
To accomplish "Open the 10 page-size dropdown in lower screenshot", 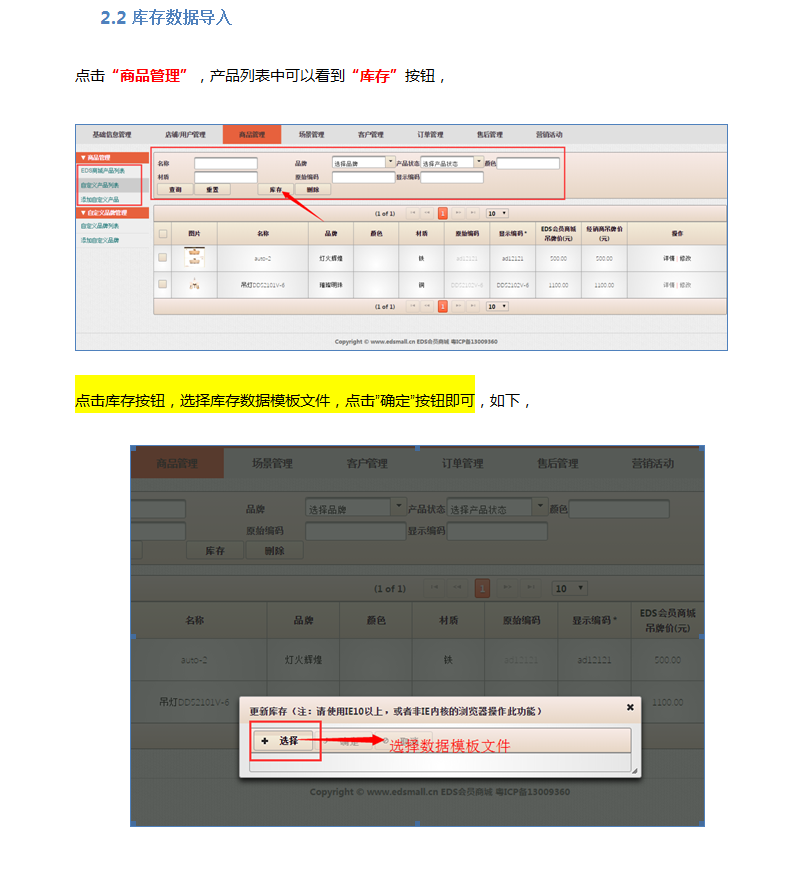I will [569, 589].
